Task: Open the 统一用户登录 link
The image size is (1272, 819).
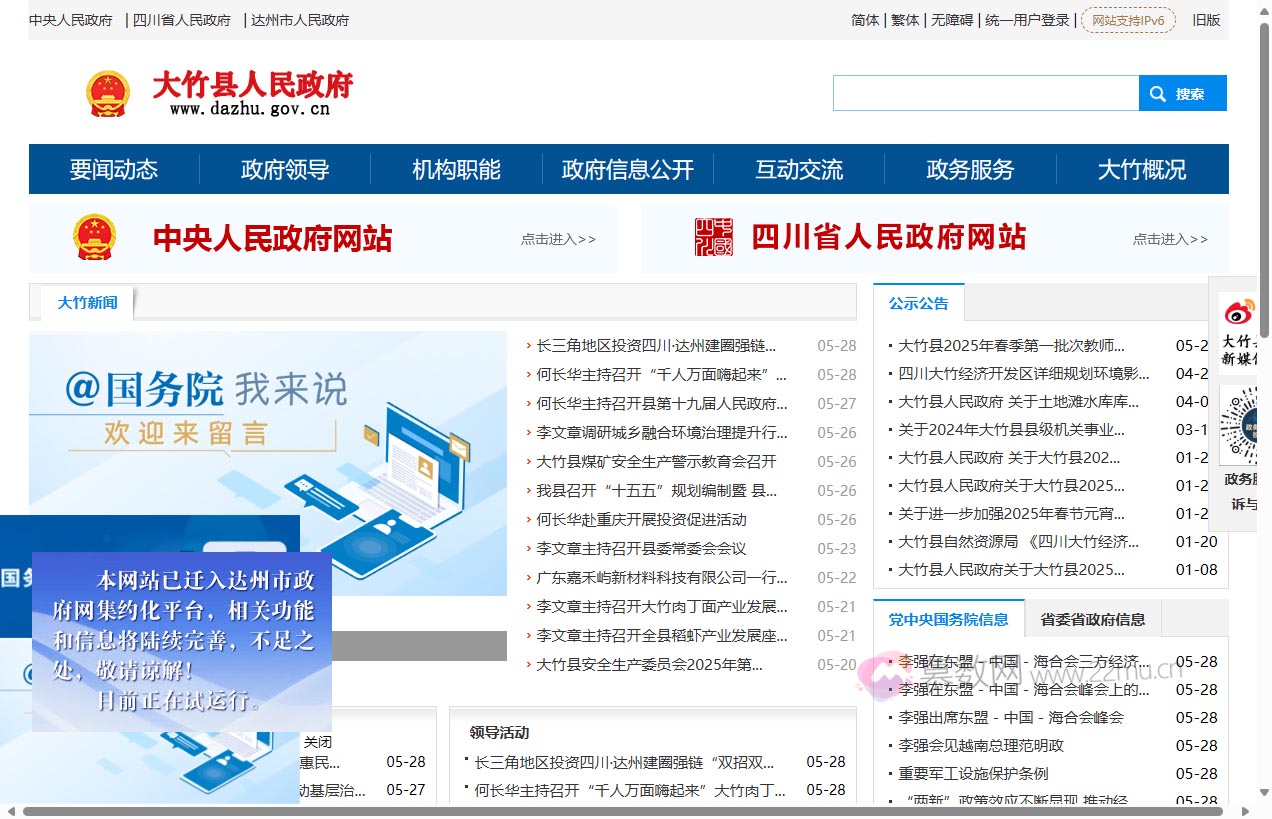Action: tap(1024, 19)
